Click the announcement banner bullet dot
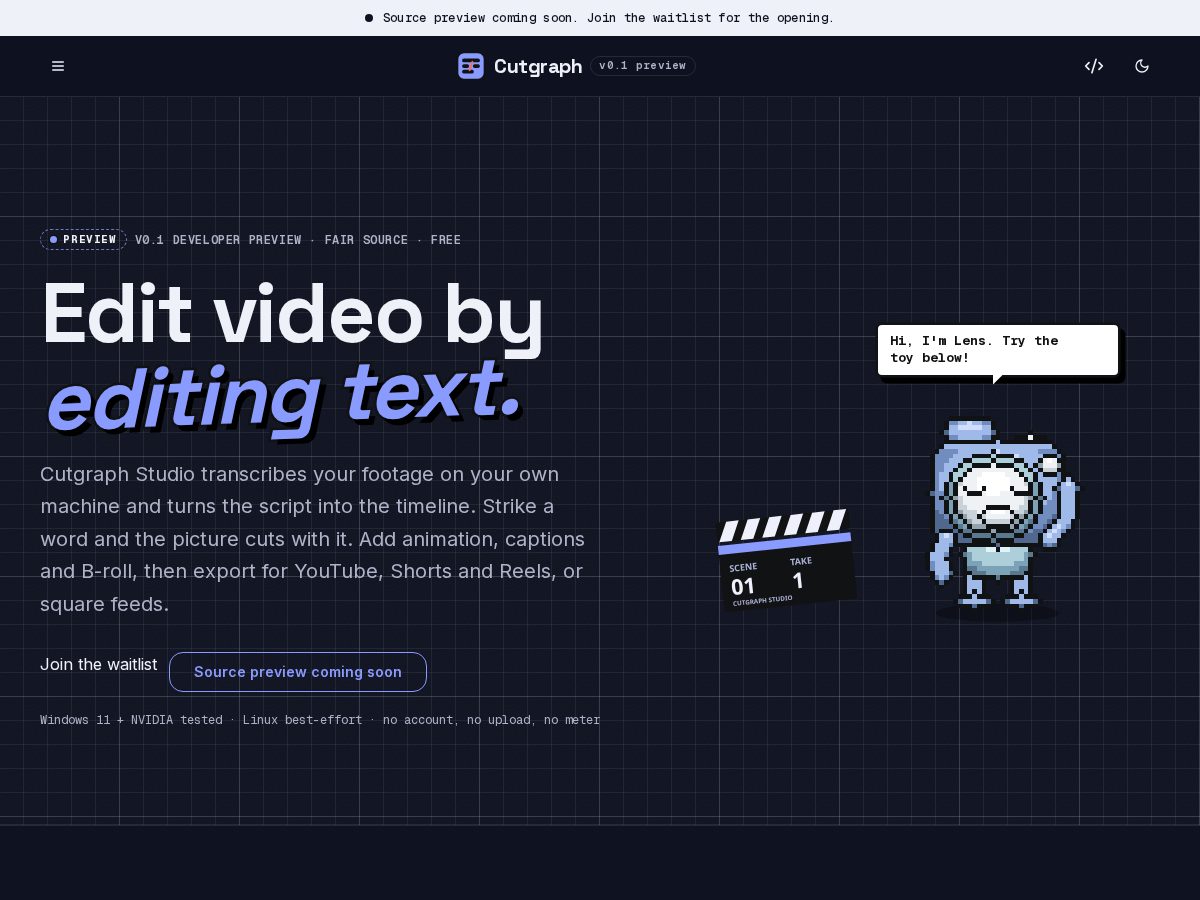 coord(369,18)
